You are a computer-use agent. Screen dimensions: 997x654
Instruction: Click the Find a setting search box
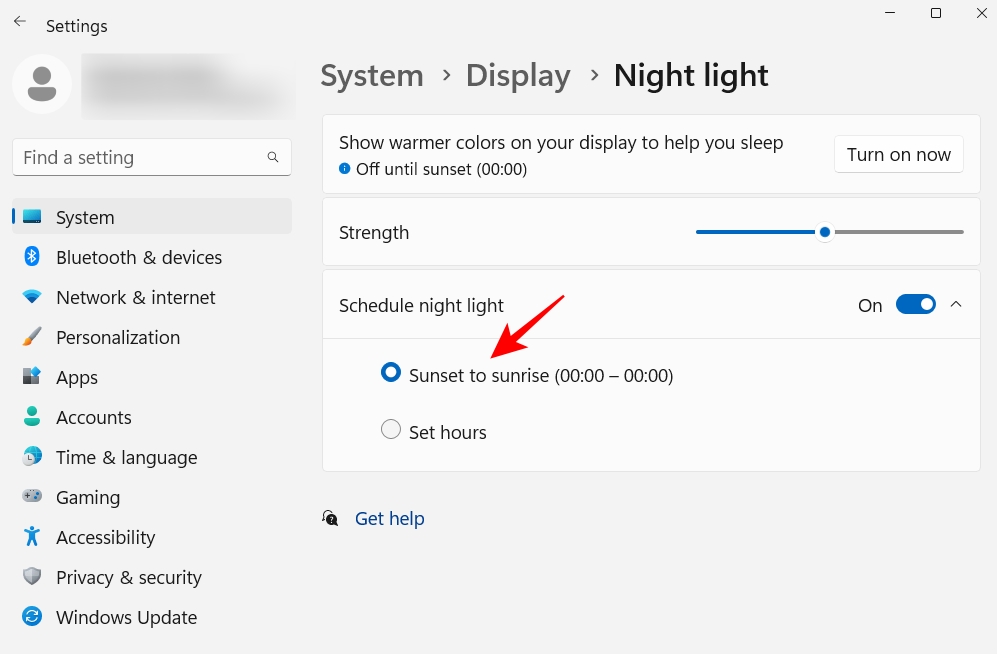click(x=150, y=157)
